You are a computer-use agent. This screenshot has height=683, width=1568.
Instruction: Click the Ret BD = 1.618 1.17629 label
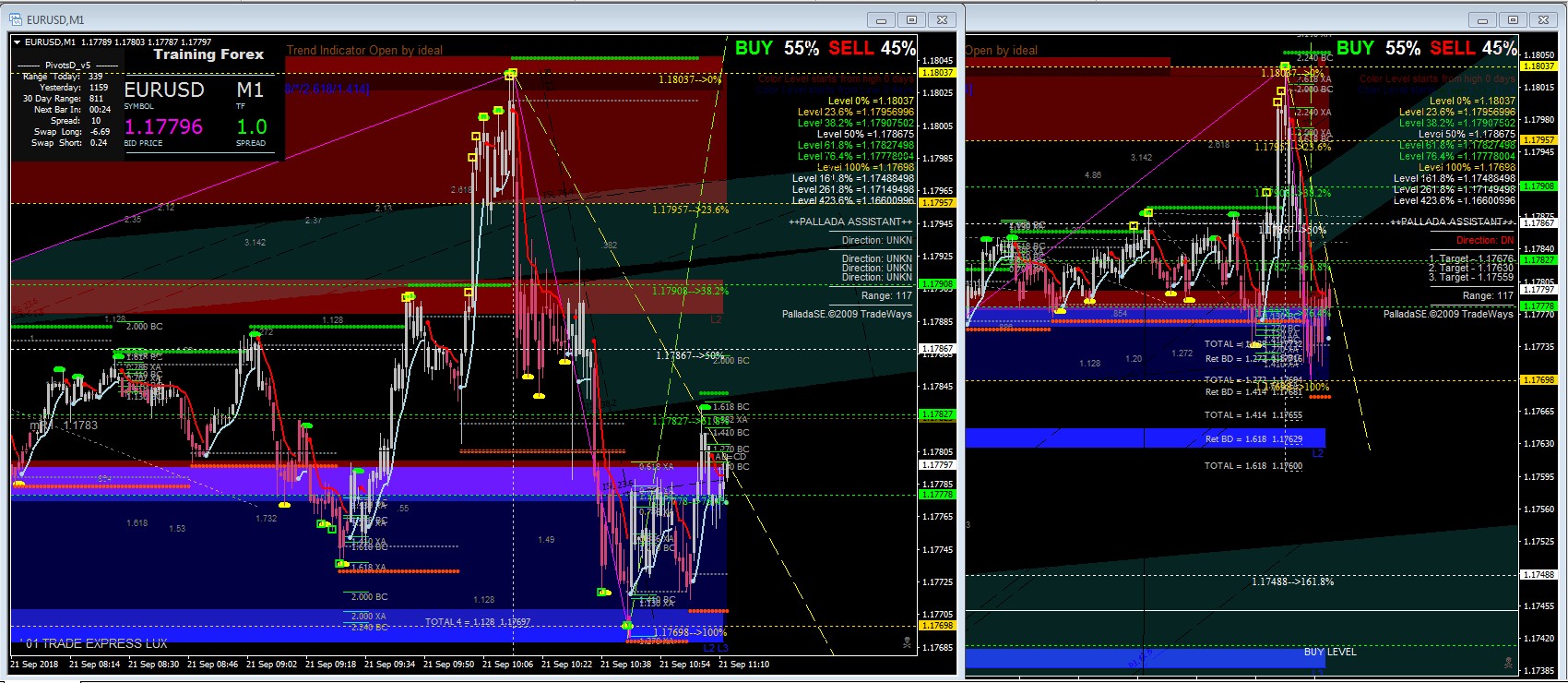pyautogui.click(x=1253, y=439)
